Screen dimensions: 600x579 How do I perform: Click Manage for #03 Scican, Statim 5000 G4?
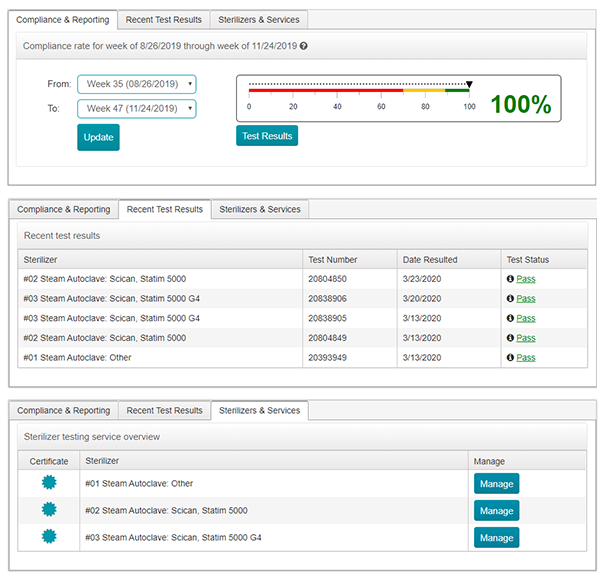pos(496,537)
